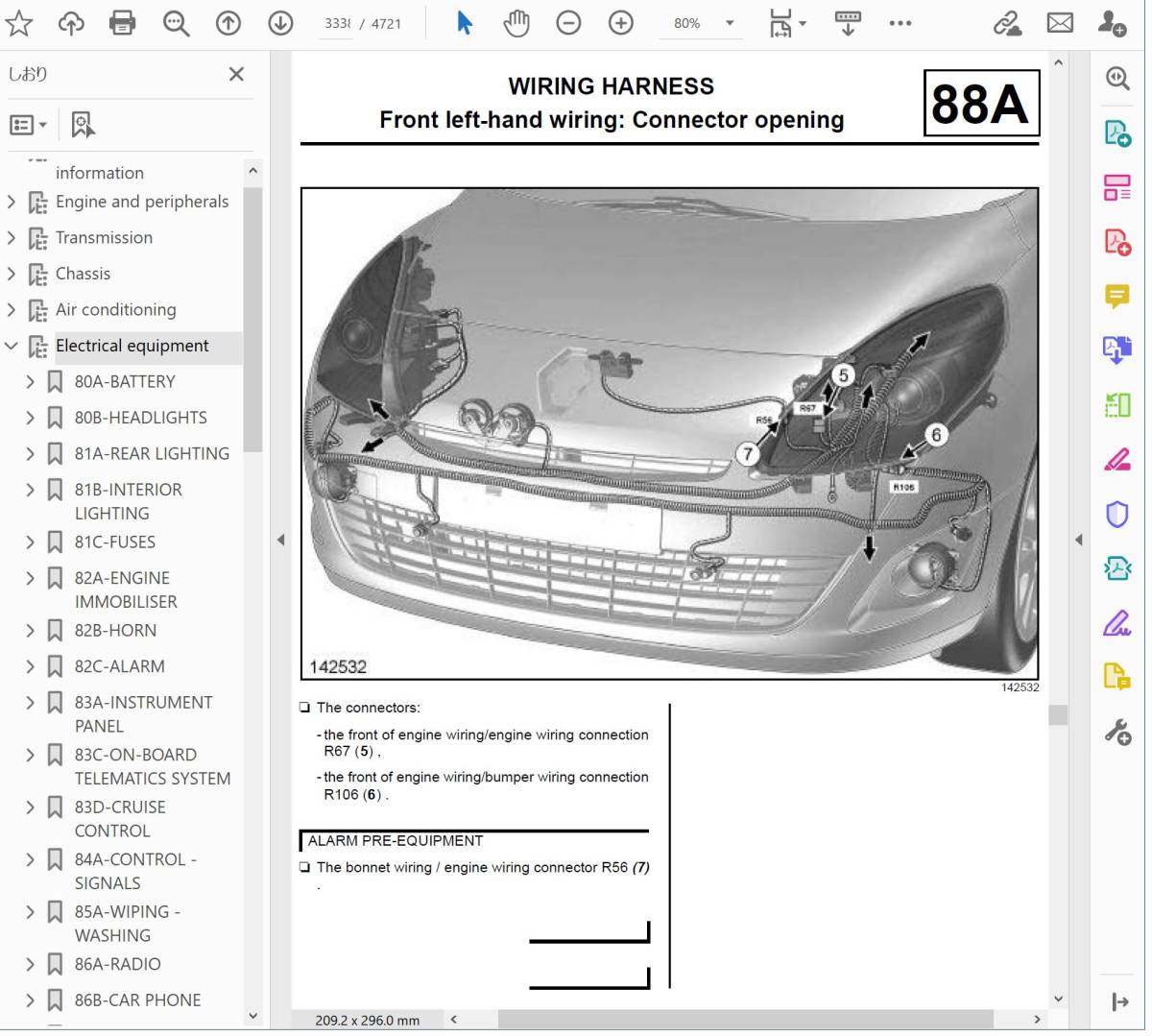Expand the Transmission bookmark
The image size is (1152, 1036).
coord(12,238)
